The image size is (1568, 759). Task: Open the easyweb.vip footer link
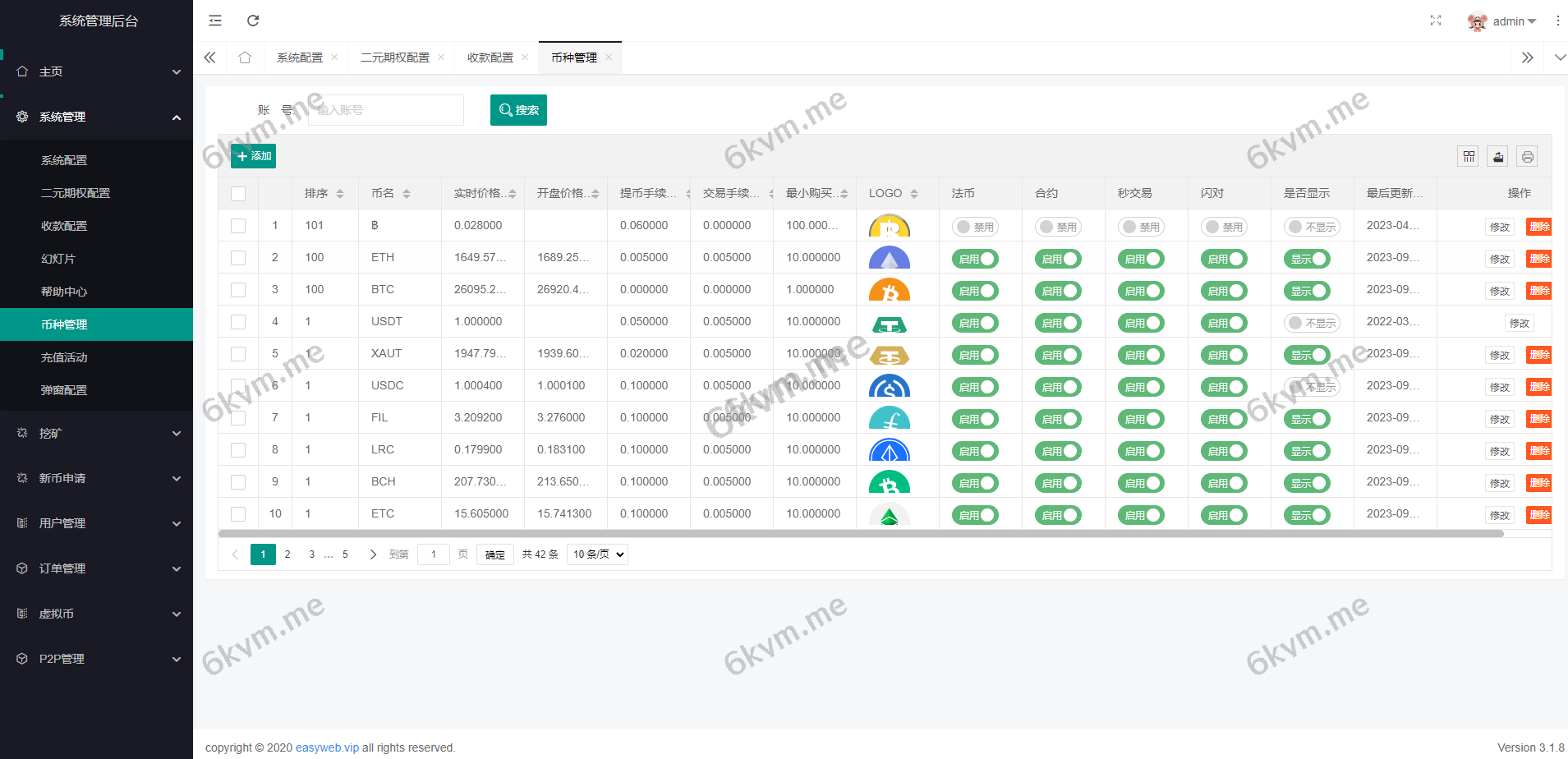click(327, 747)
